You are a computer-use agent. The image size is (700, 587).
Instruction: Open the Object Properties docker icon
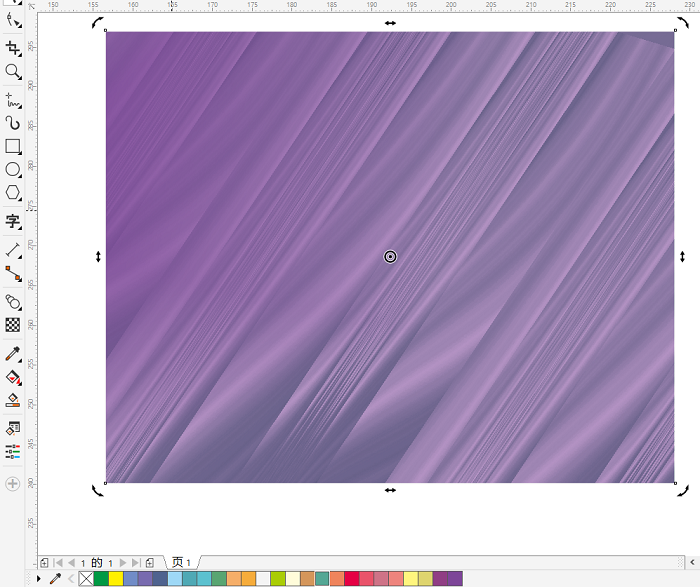(12, 429)
